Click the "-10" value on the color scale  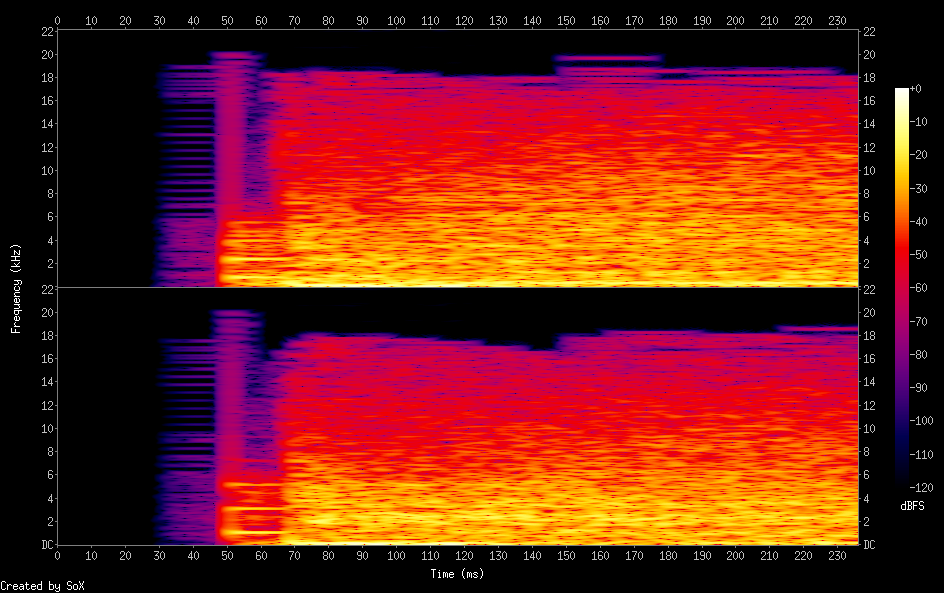pyautogui.click(x=918, y=122)
